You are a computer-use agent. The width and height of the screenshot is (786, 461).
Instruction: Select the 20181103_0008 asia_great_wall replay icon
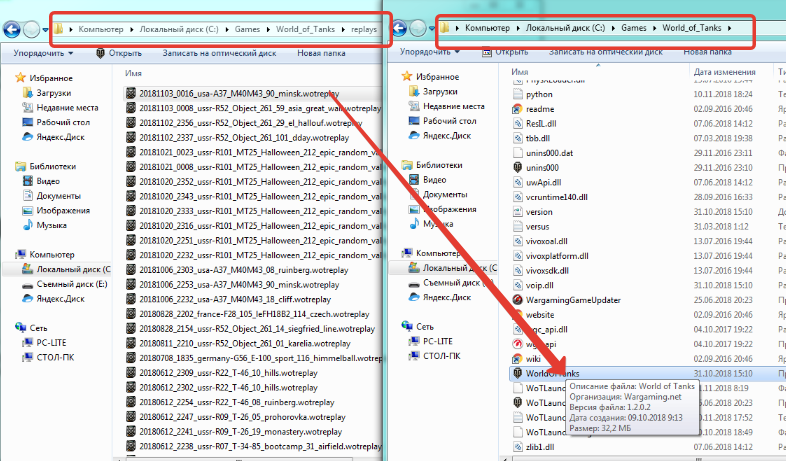coord(131,108)
